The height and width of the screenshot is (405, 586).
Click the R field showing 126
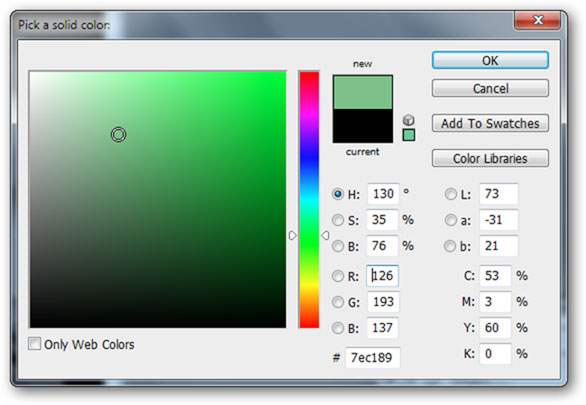(x=382, y=276)
